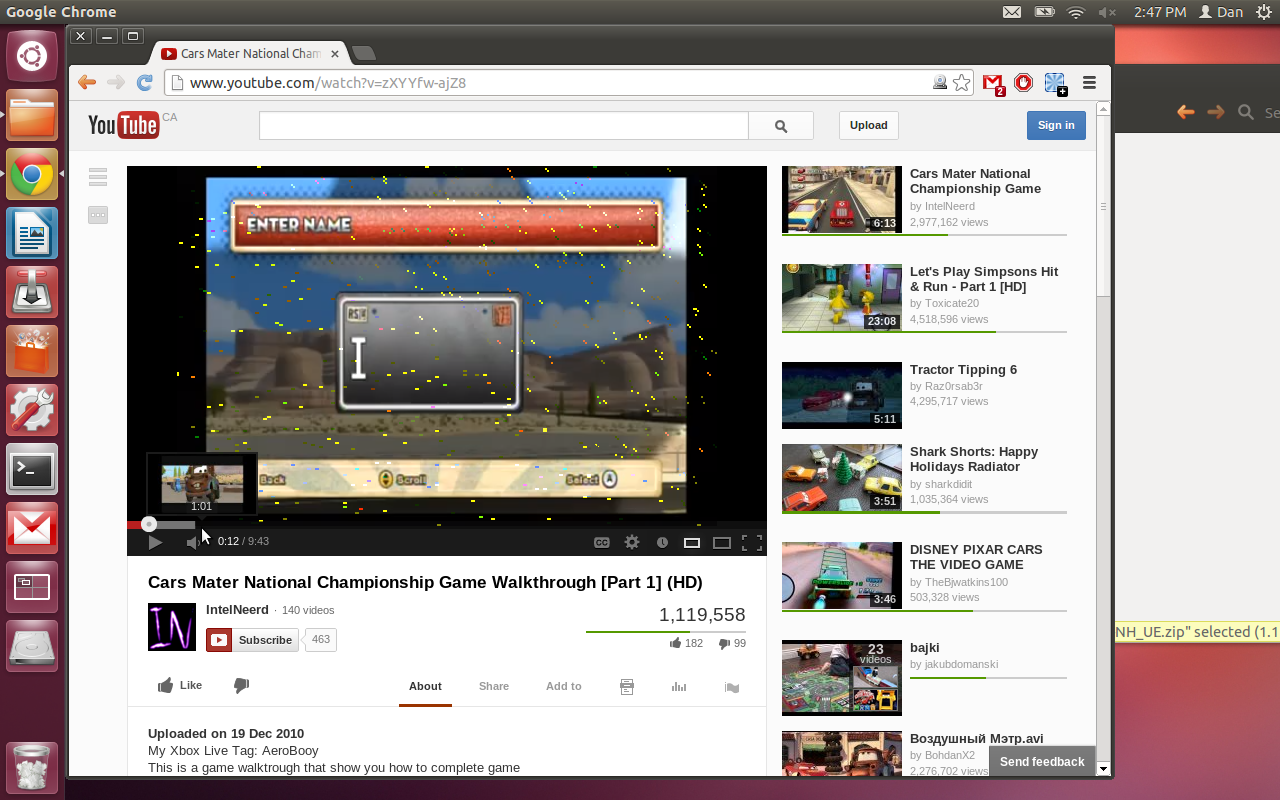Click the YouTube search box
Screen dimensions: 1280x800
(503, 125)
